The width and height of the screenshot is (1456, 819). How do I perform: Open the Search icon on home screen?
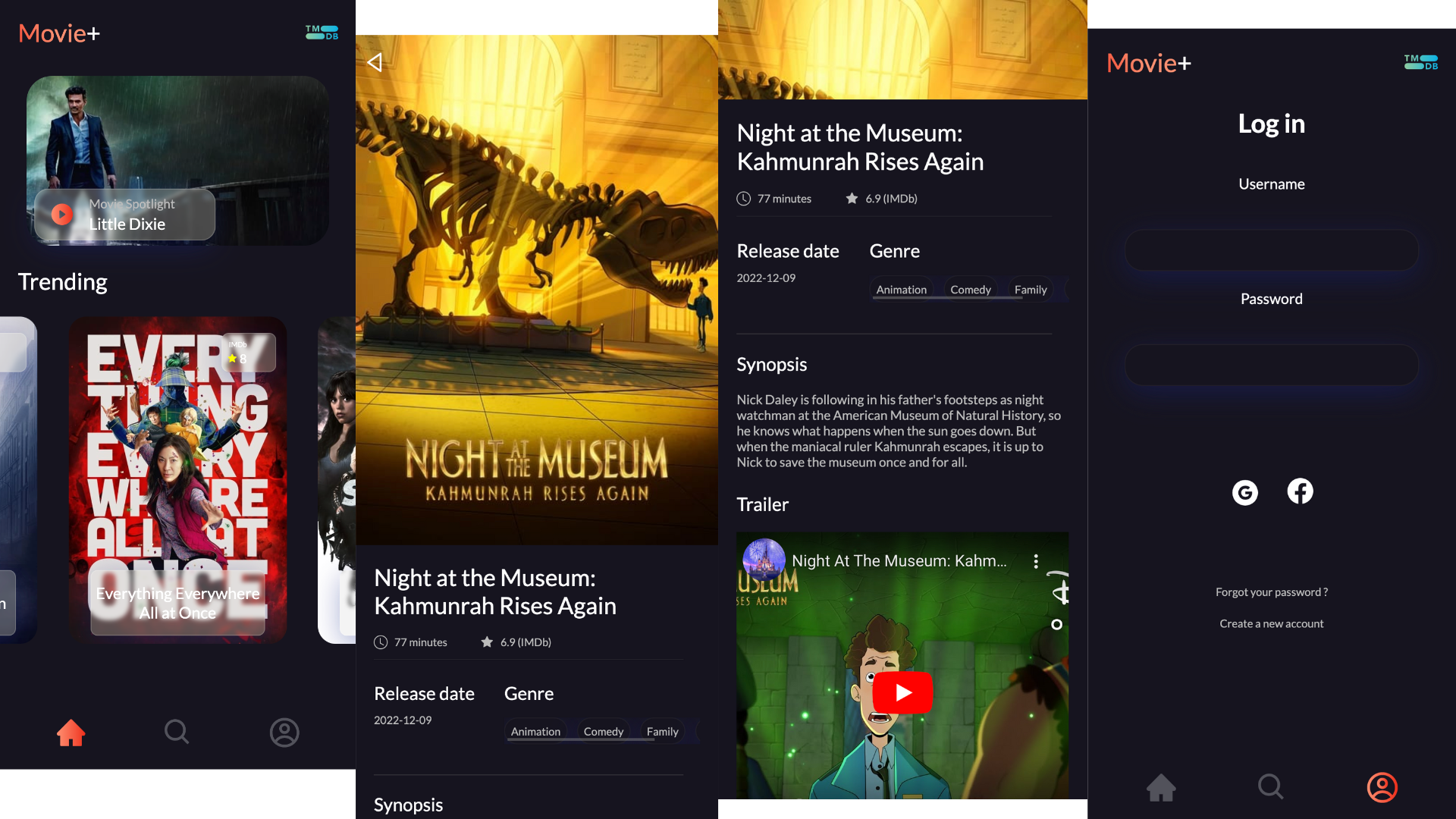[x=176, y=732]
